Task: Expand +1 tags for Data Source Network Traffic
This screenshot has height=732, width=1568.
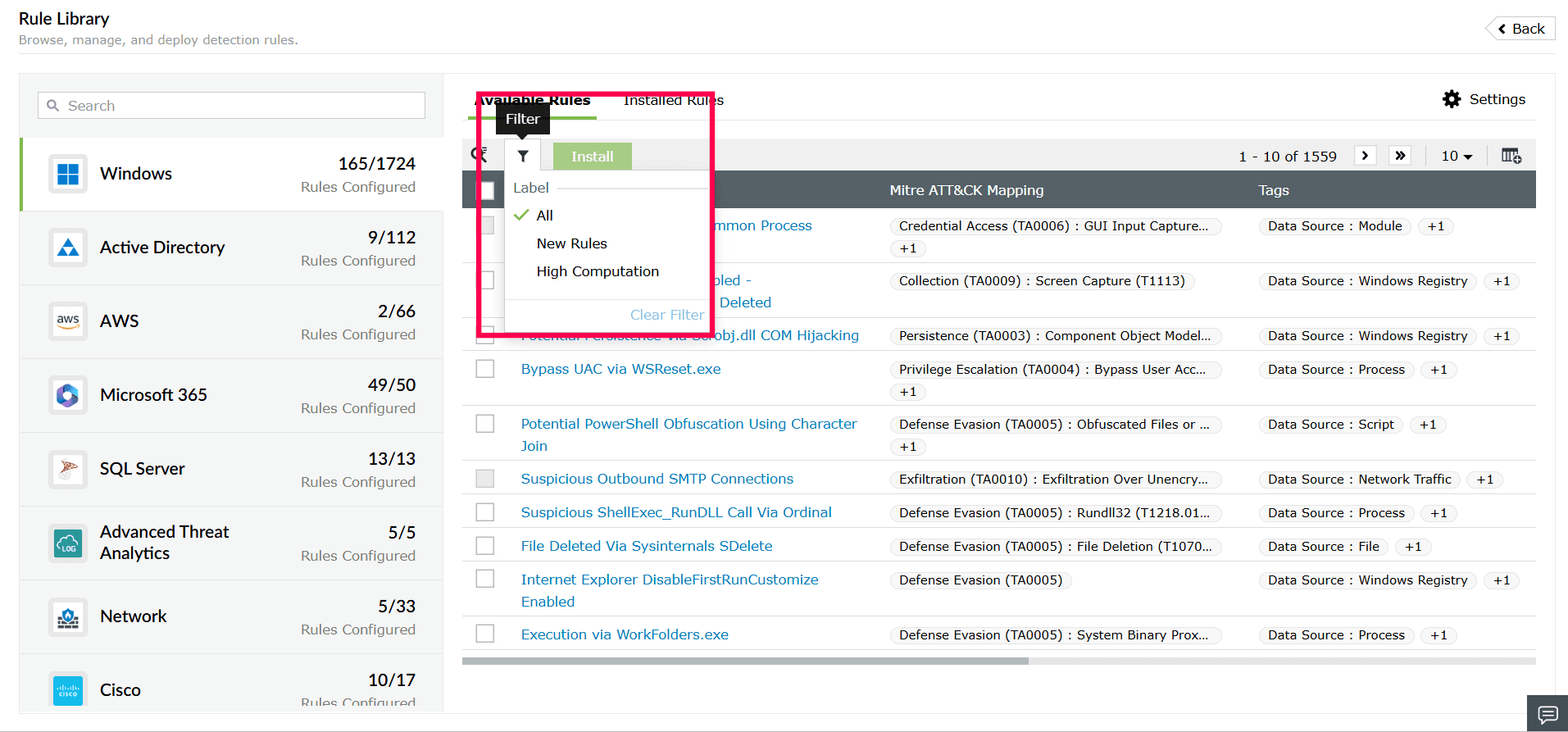Action: tap(1485, 480)
